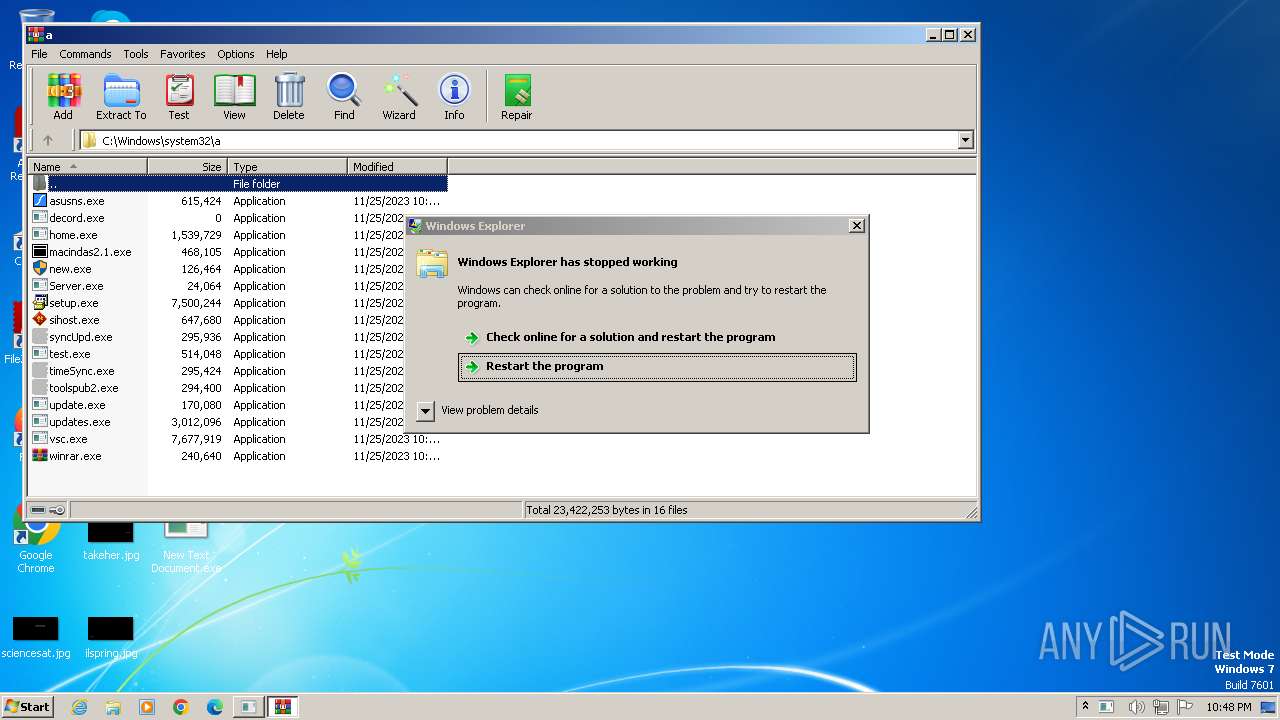This screenshot has width=1280, height=720.
Task: Select the update.exe row
Action: coord(238,405)
